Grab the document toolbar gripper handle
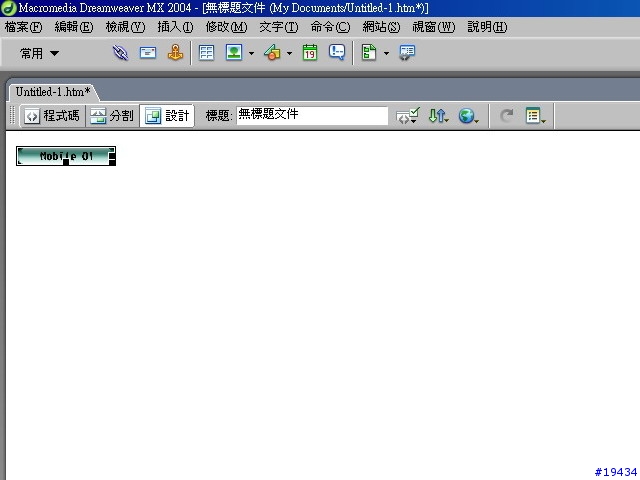 coord(12,116)
